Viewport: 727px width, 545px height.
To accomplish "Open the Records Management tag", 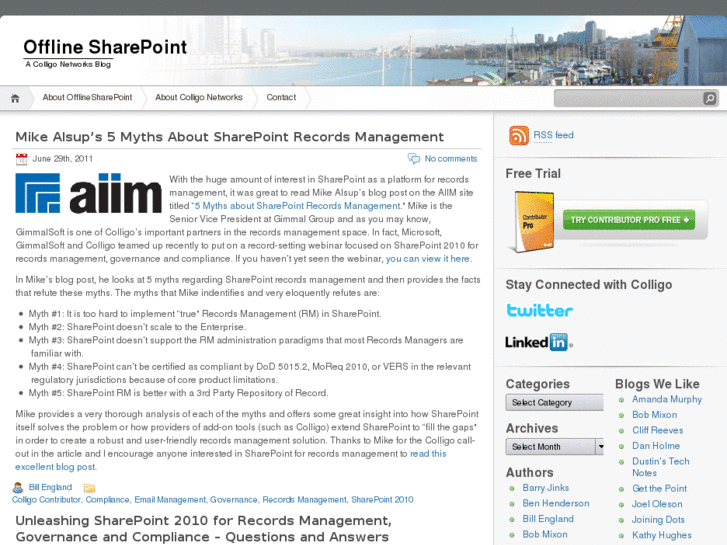I will click(x=304, y=500).
